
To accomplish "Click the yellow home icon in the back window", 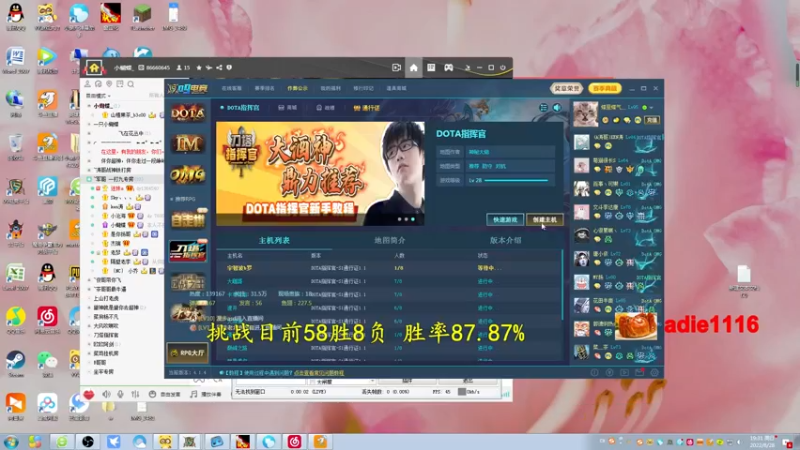I will pyautogui.click(x=94, y=67).
